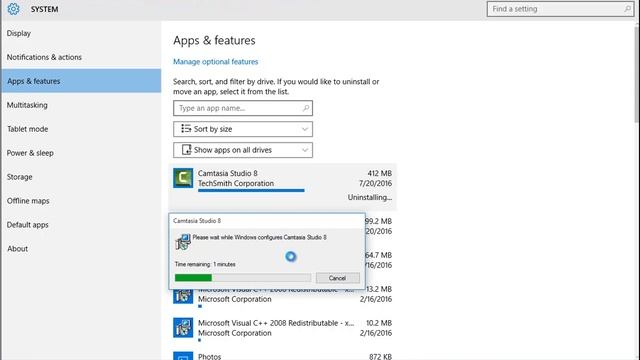Viewport: 640px width, 360px height.
Task: Click Manage optional features link
Action: point(216,62)
